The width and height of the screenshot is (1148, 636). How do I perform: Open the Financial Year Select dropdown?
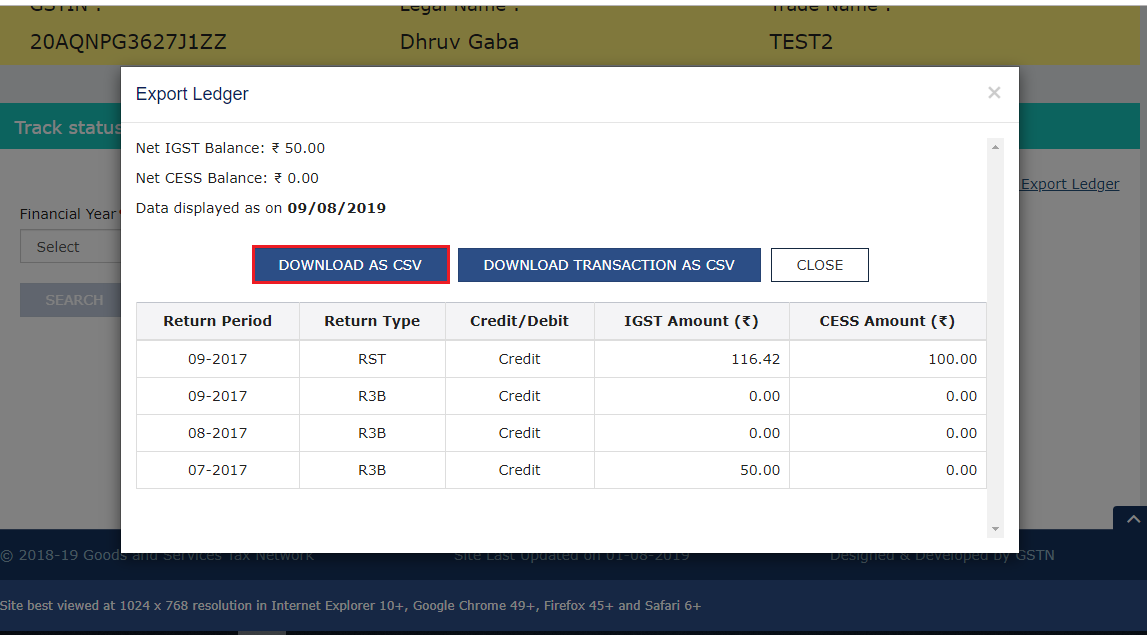pos(70,247)
